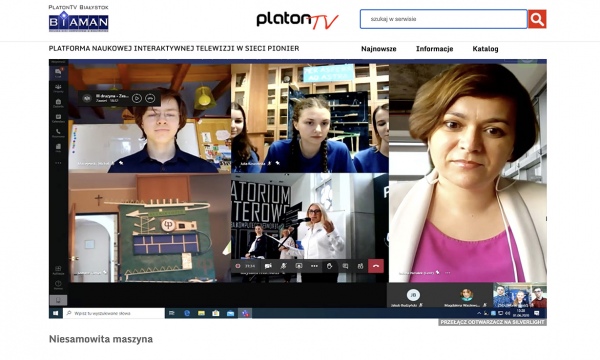Open the Teams (Zespoły) sidebar icon
Screen dimensions: 600x360
pyautogui.click(x=58, y=88)
